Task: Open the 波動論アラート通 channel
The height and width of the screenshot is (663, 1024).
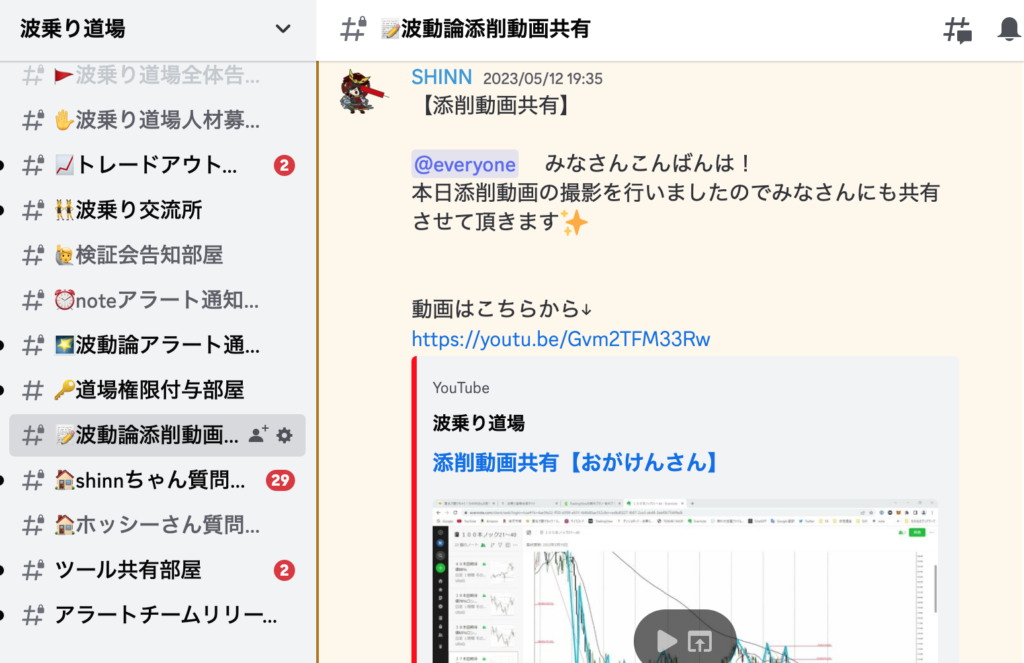Action: click(x=157, y=346)
